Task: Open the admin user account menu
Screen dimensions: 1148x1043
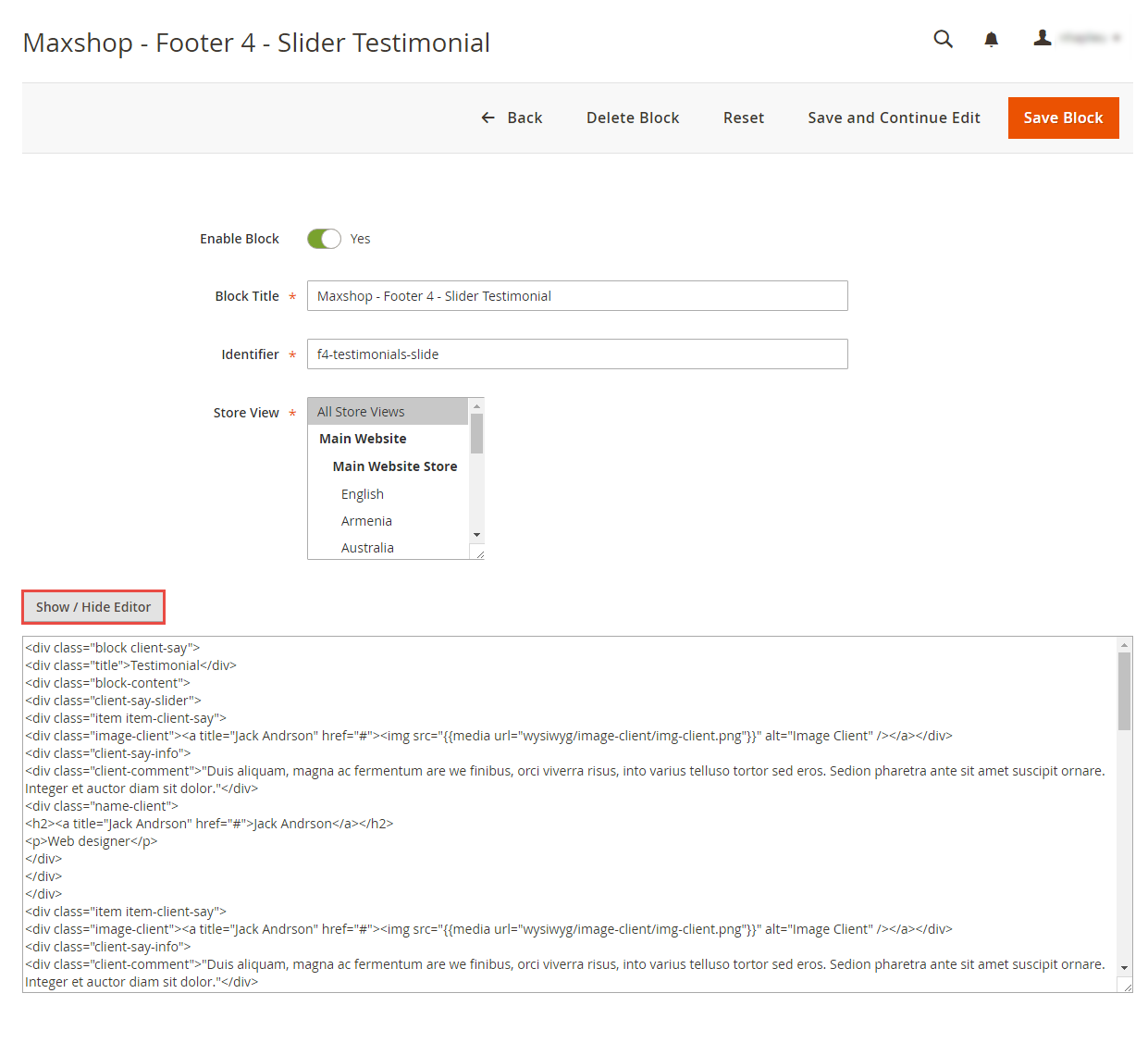Action: (1078, 38)
